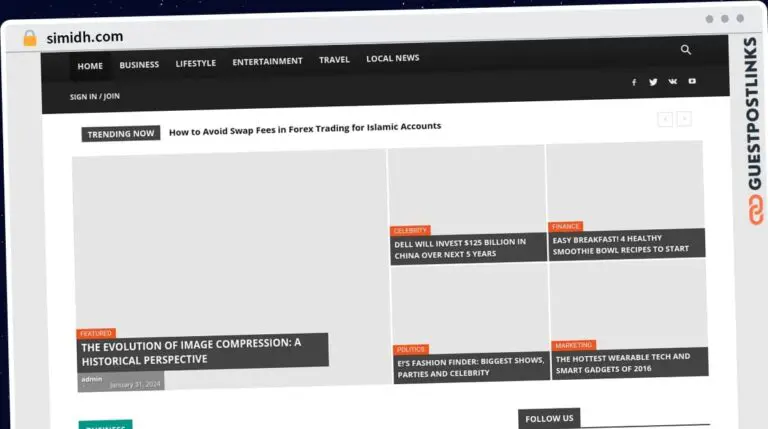768x429 pixels.
Task: Open the YouTube icon in header
Action: (x=692, y=81)
